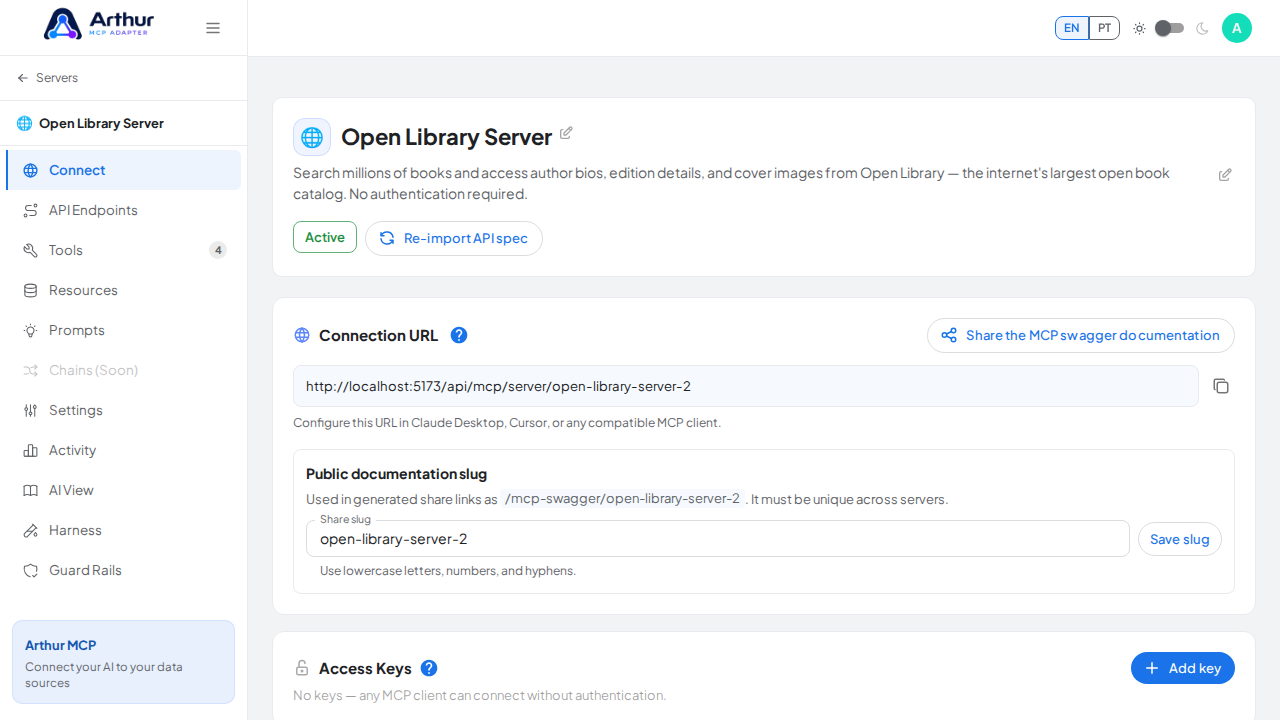
Task: Open the user avatar menu A
Action: 1237,28
